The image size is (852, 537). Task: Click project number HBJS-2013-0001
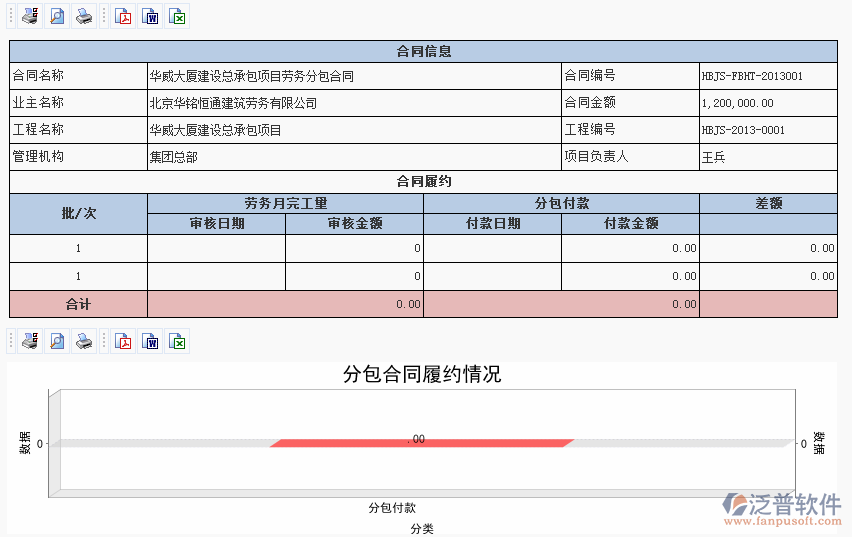pos(743,130)
